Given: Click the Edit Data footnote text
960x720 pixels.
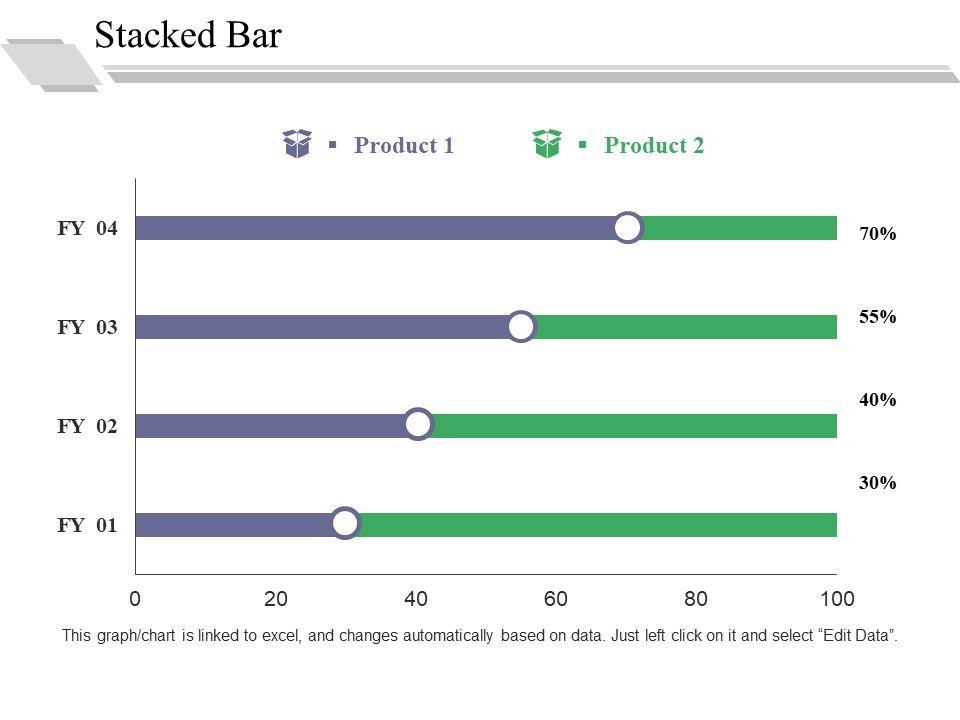Looking at the screenshot, I should click(x=480, y=635).
